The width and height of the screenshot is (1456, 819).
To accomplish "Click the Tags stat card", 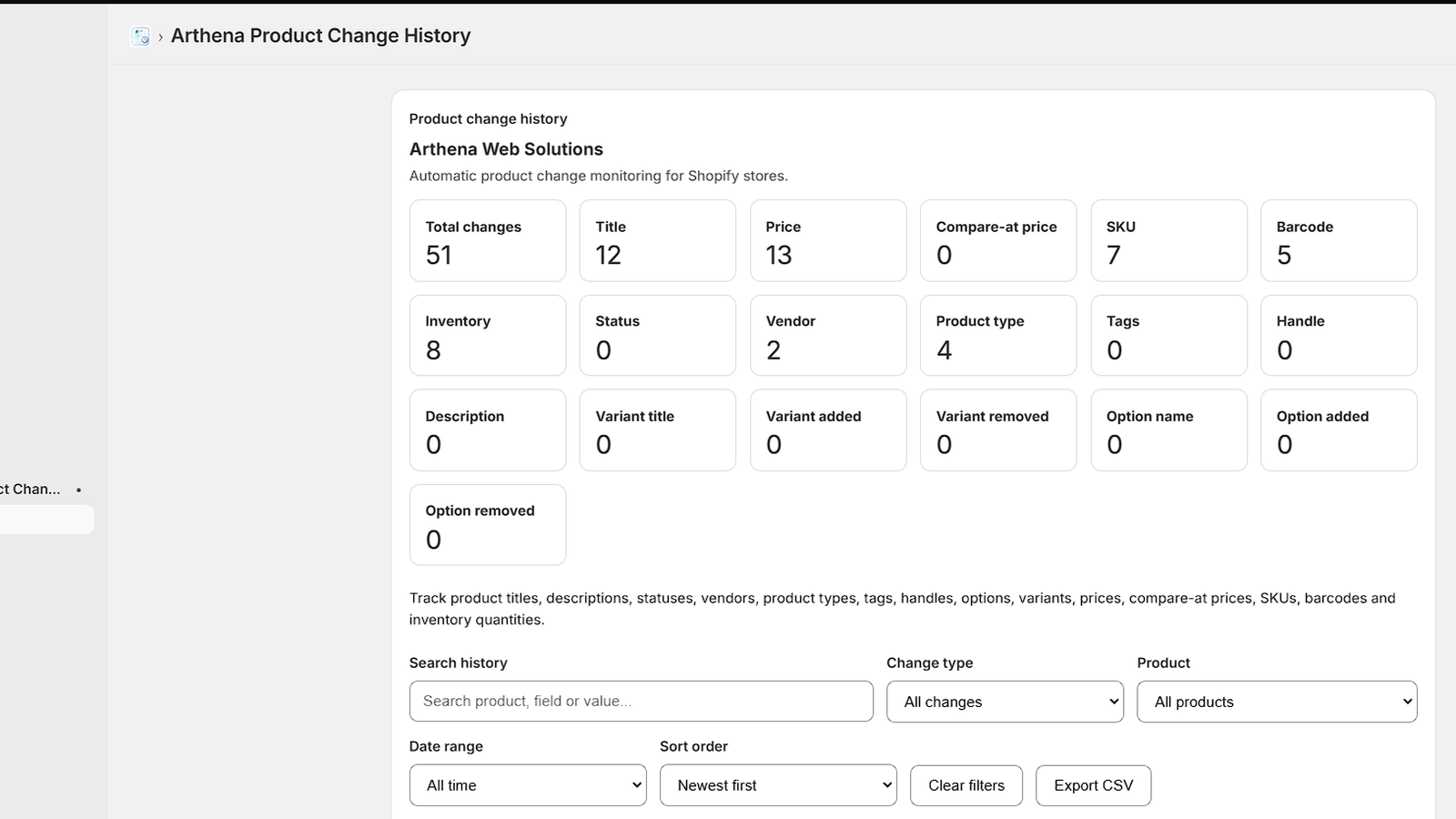I will click(1168, 336).
